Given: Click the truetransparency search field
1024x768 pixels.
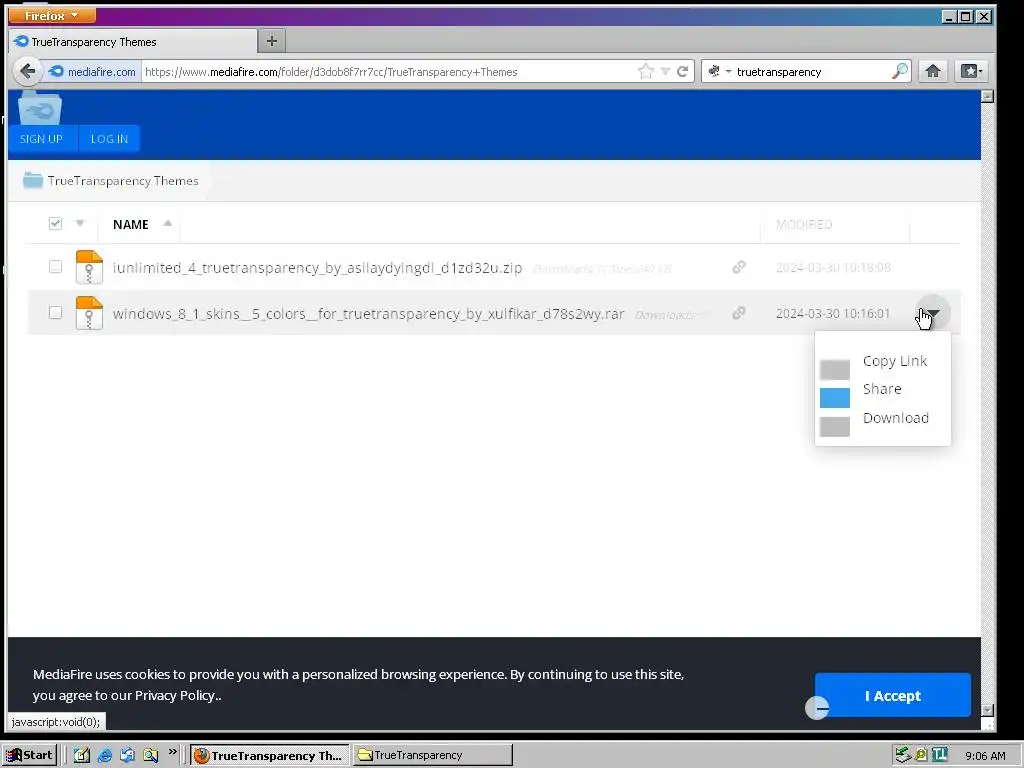Looking at the screenshot, I should pyautogui.click(x=810, y=71).
